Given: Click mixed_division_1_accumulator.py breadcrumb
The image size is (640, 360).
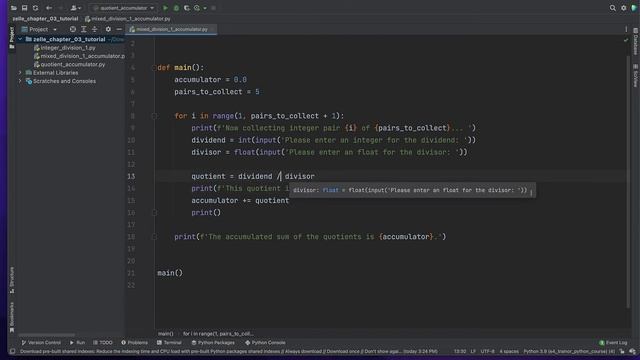Looking at the screenshot, I should tap(128, 19).
